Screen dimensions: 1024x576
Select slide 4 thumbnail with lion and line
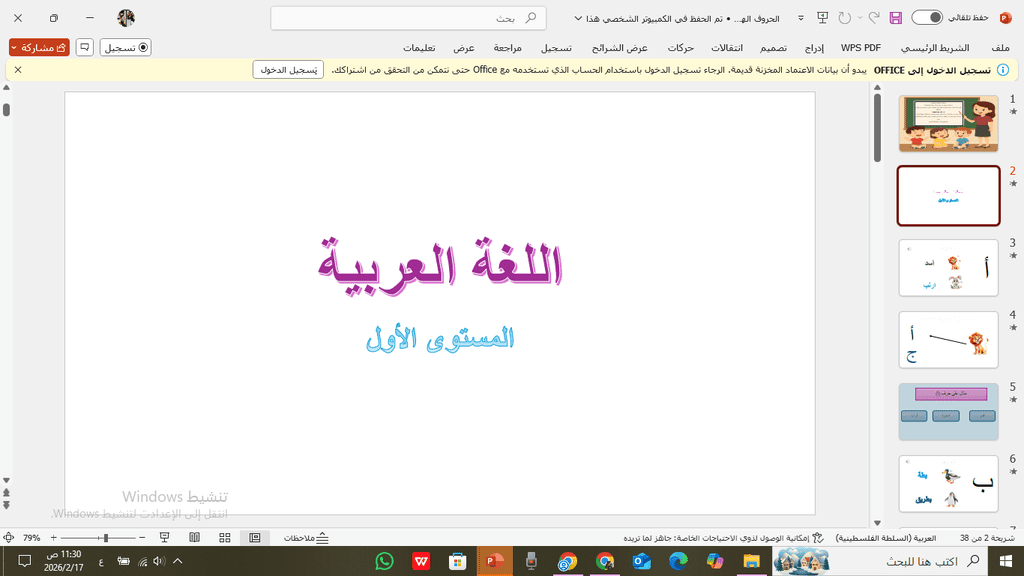click(x=948, y=340)
